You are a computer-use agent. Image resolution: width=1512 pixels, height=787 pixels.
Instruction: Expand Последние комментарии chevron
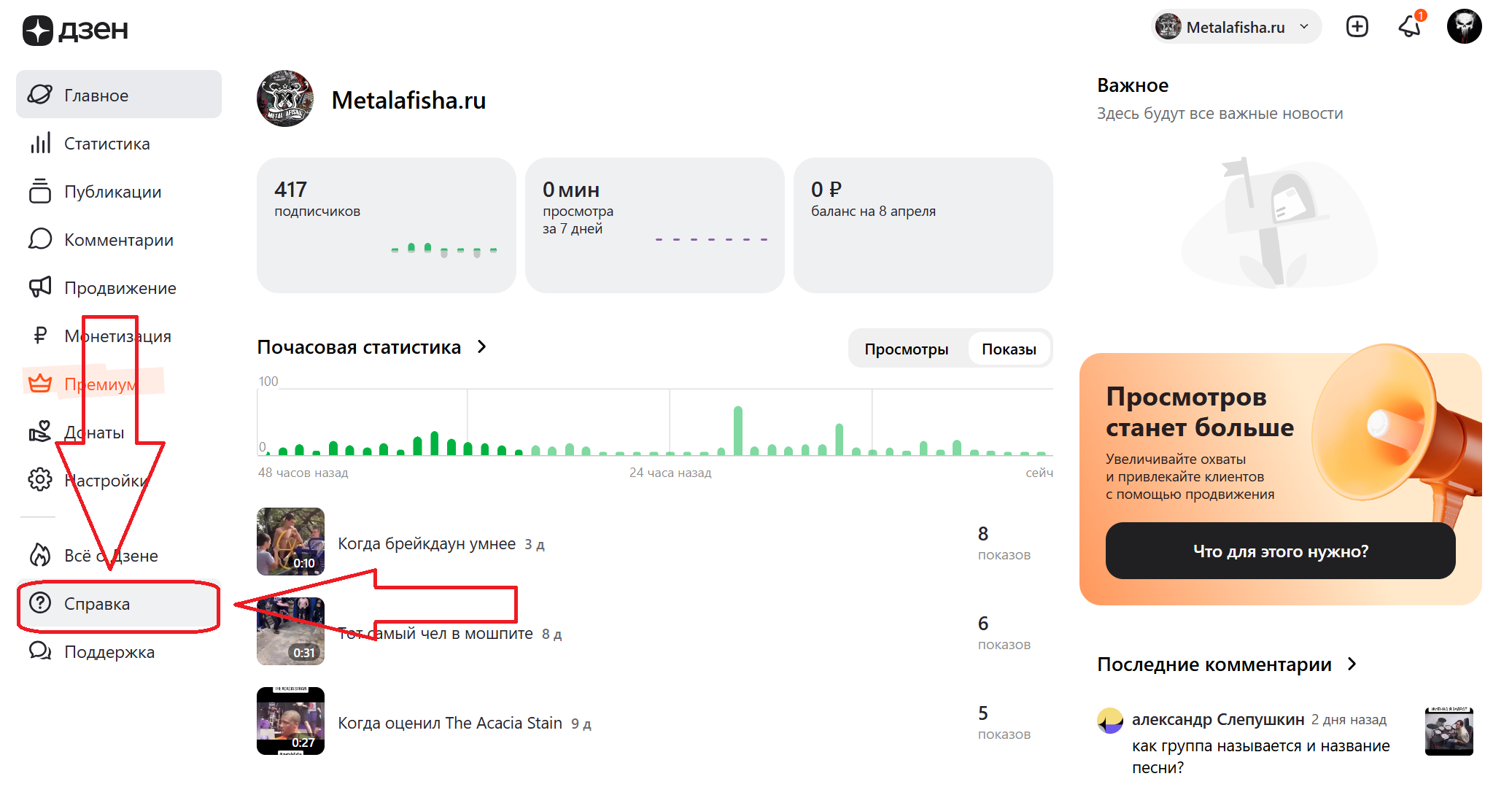(x=1352, y=664)
